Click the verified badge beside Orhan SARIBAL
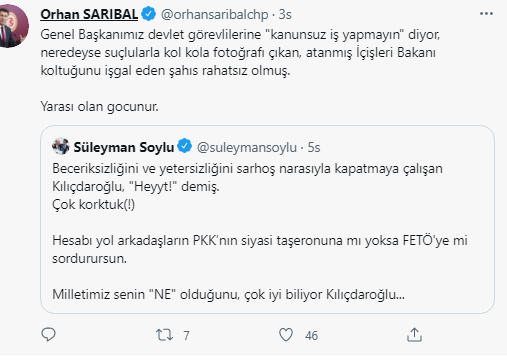Viewport: 507px width, 362px height. (x=148, y=14)
